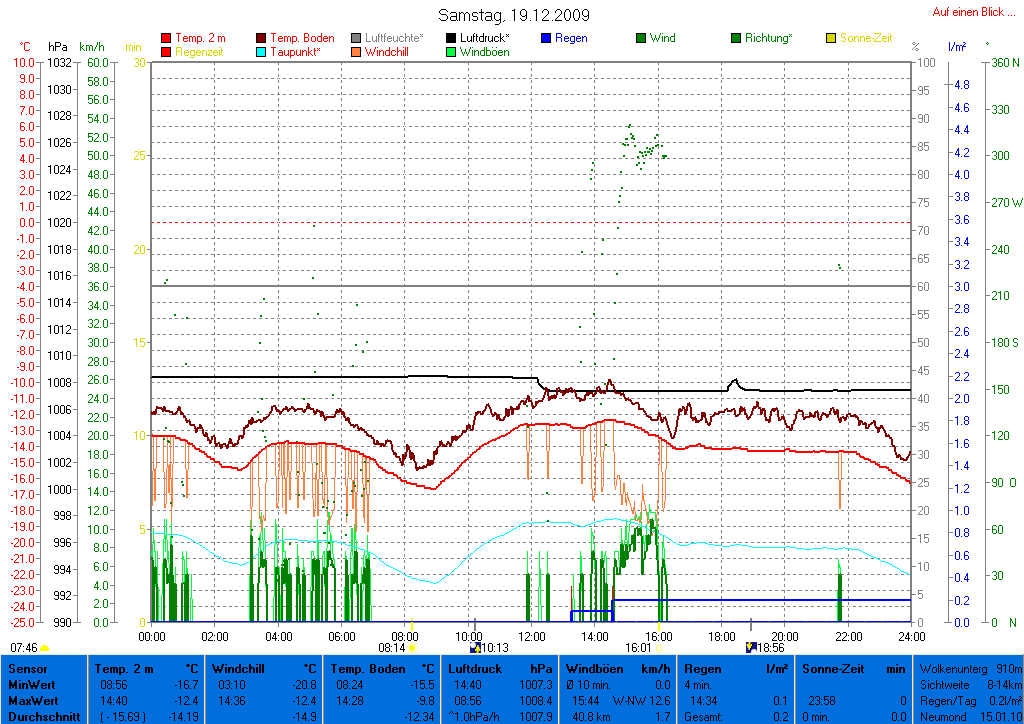Click the cyan Taupunkt legend icon
This screenshot has height=724, width=1024.
(x=262, y=52)
